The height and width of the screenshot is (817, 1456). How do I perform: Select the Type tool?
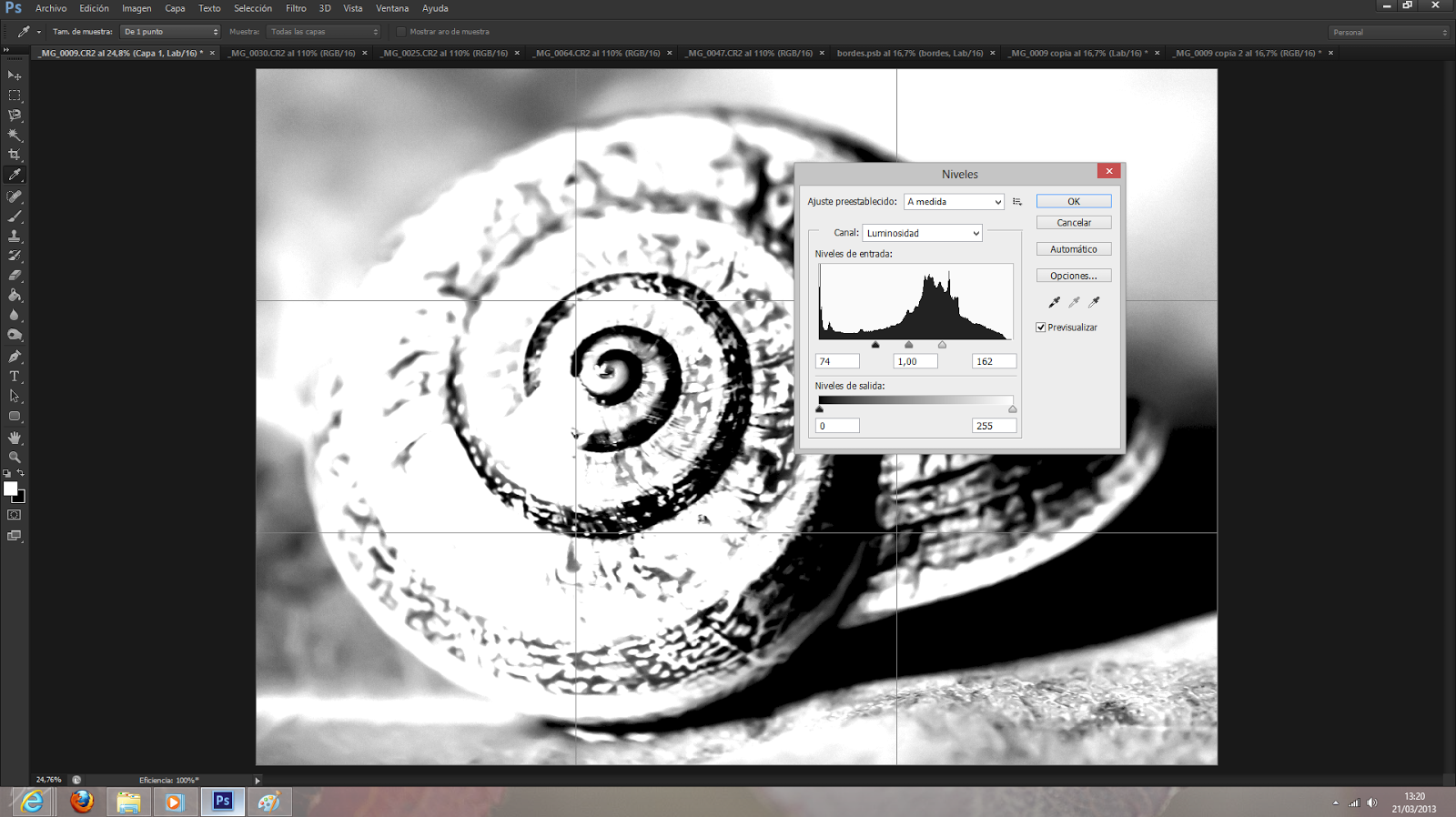click(15, 377)
